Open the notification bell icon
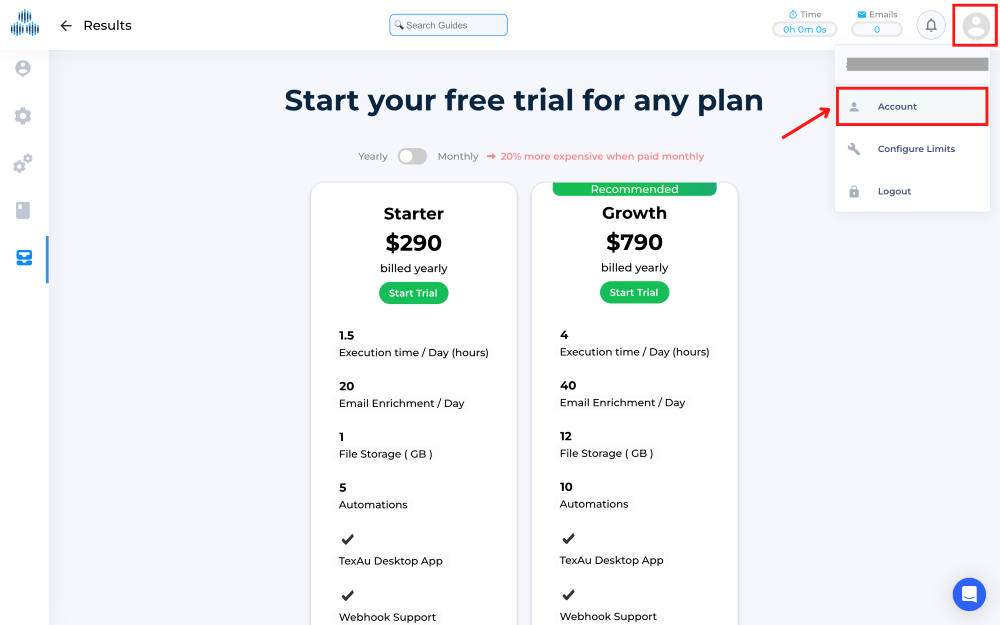 [x=931, y=24]
